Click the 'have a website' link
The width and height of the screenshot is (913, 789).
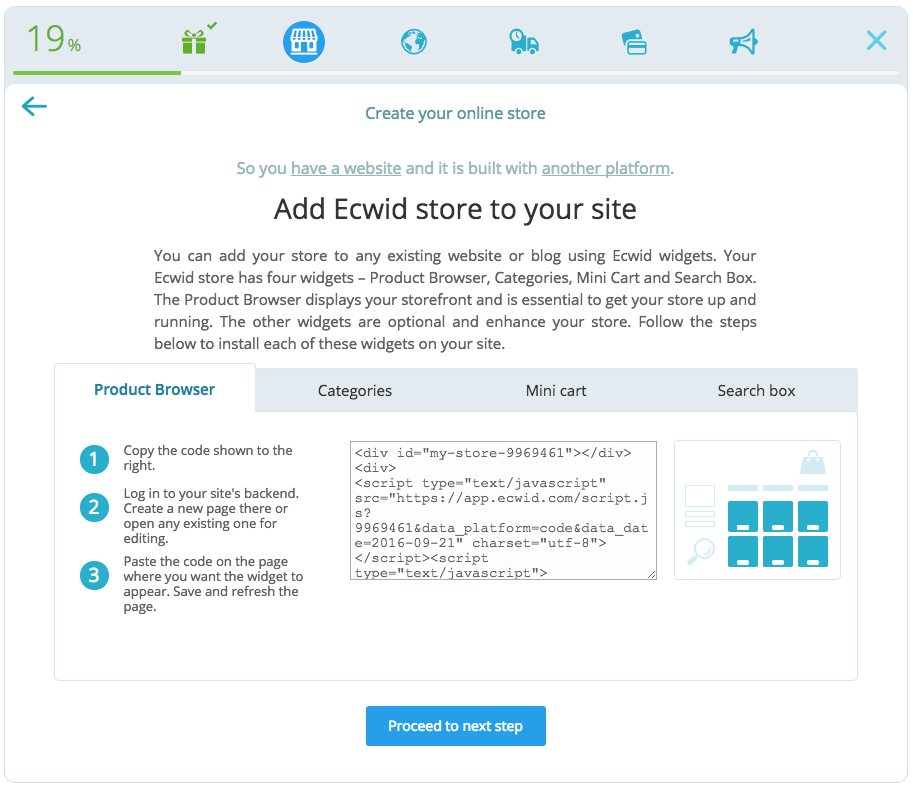(x=346, y=168)
